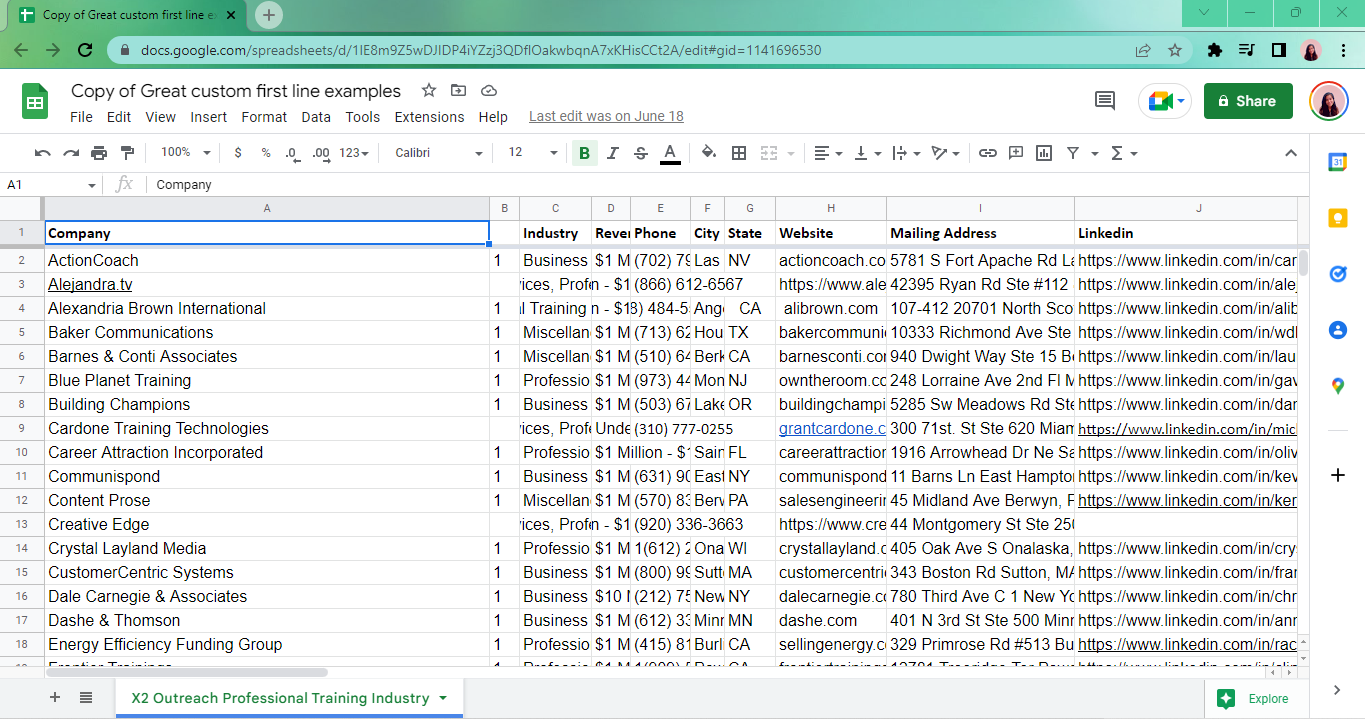The width and height of the screenshot is (1365, 719).
Task: Open the Extensions menu
Action: (429, 117)
